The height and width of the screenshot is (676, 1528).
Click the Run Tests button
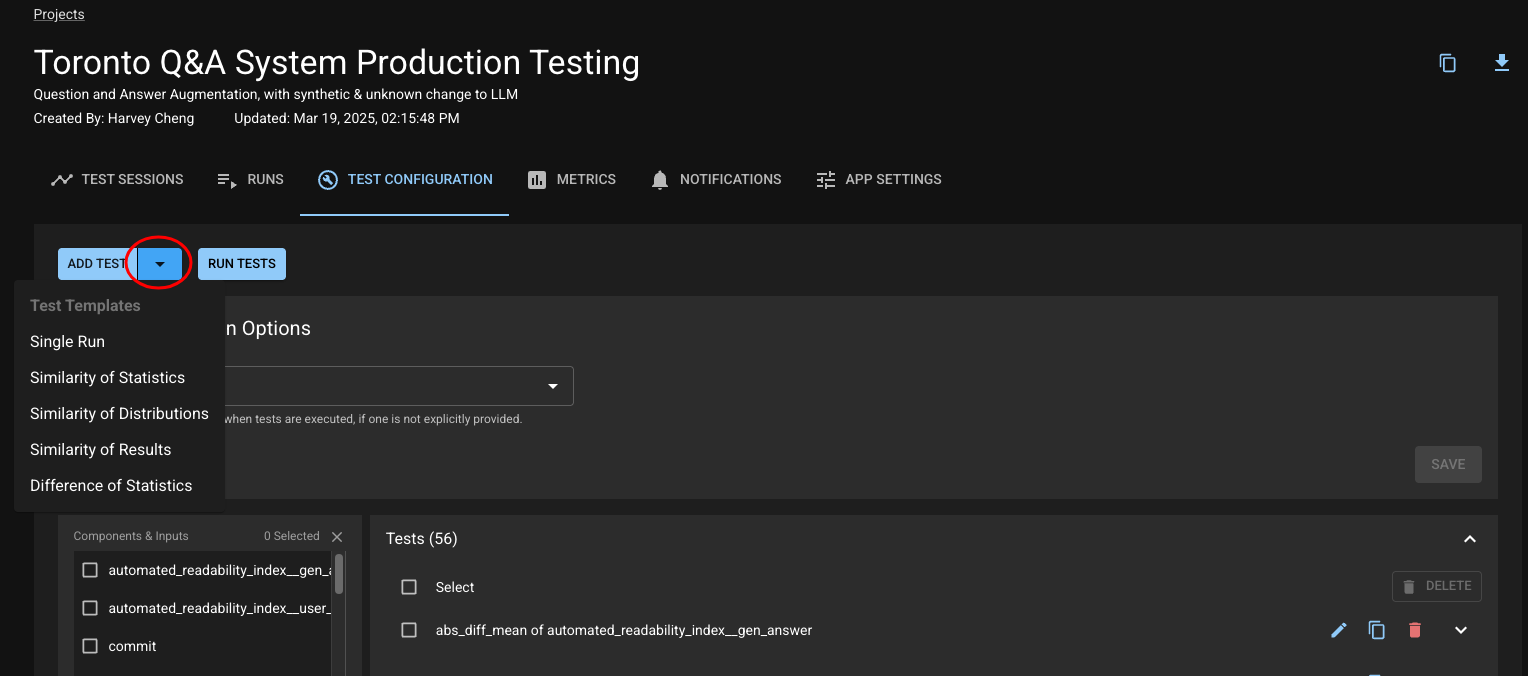click(242, 264)
